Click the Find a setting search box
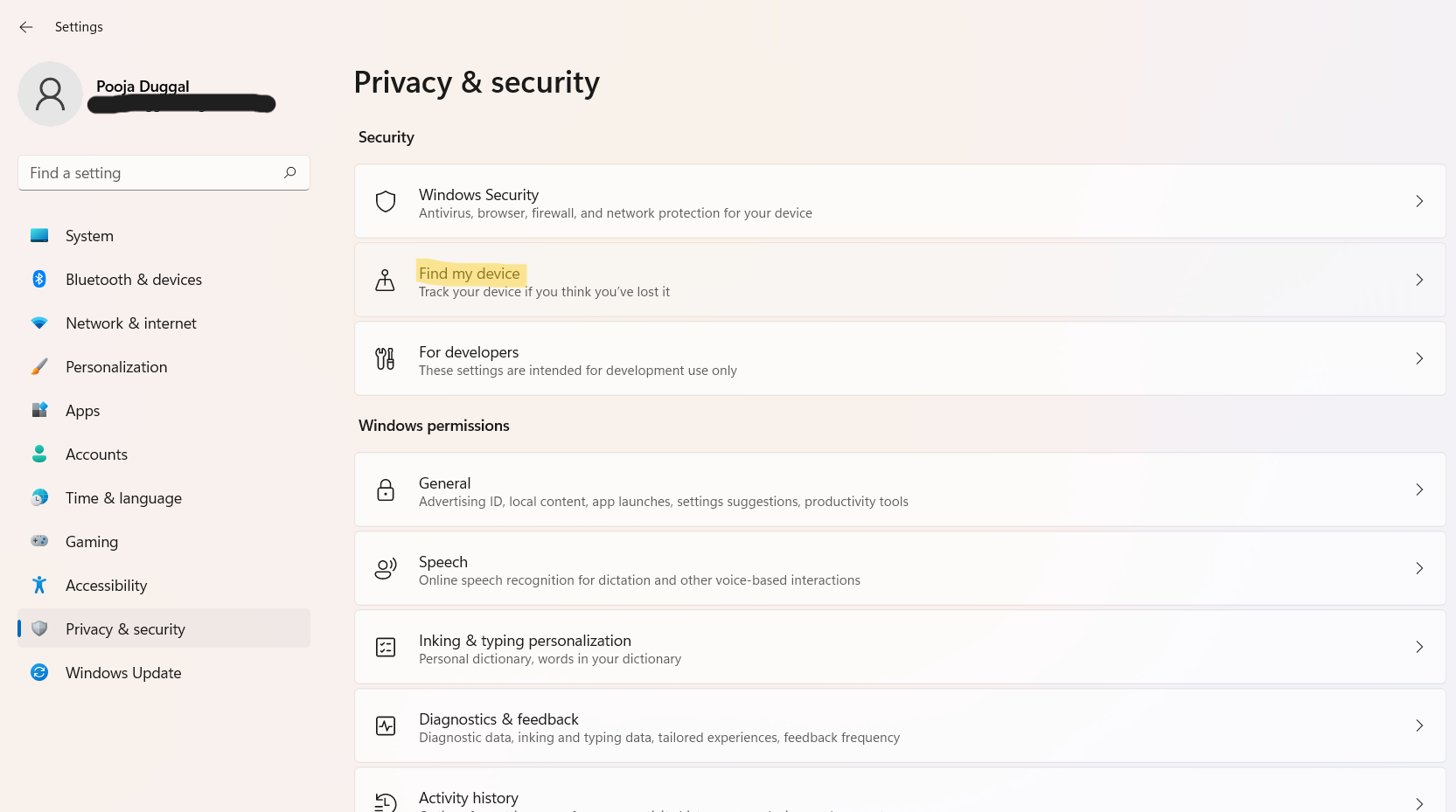Viewport: 1456px width, 812px height. click(149, 173)
